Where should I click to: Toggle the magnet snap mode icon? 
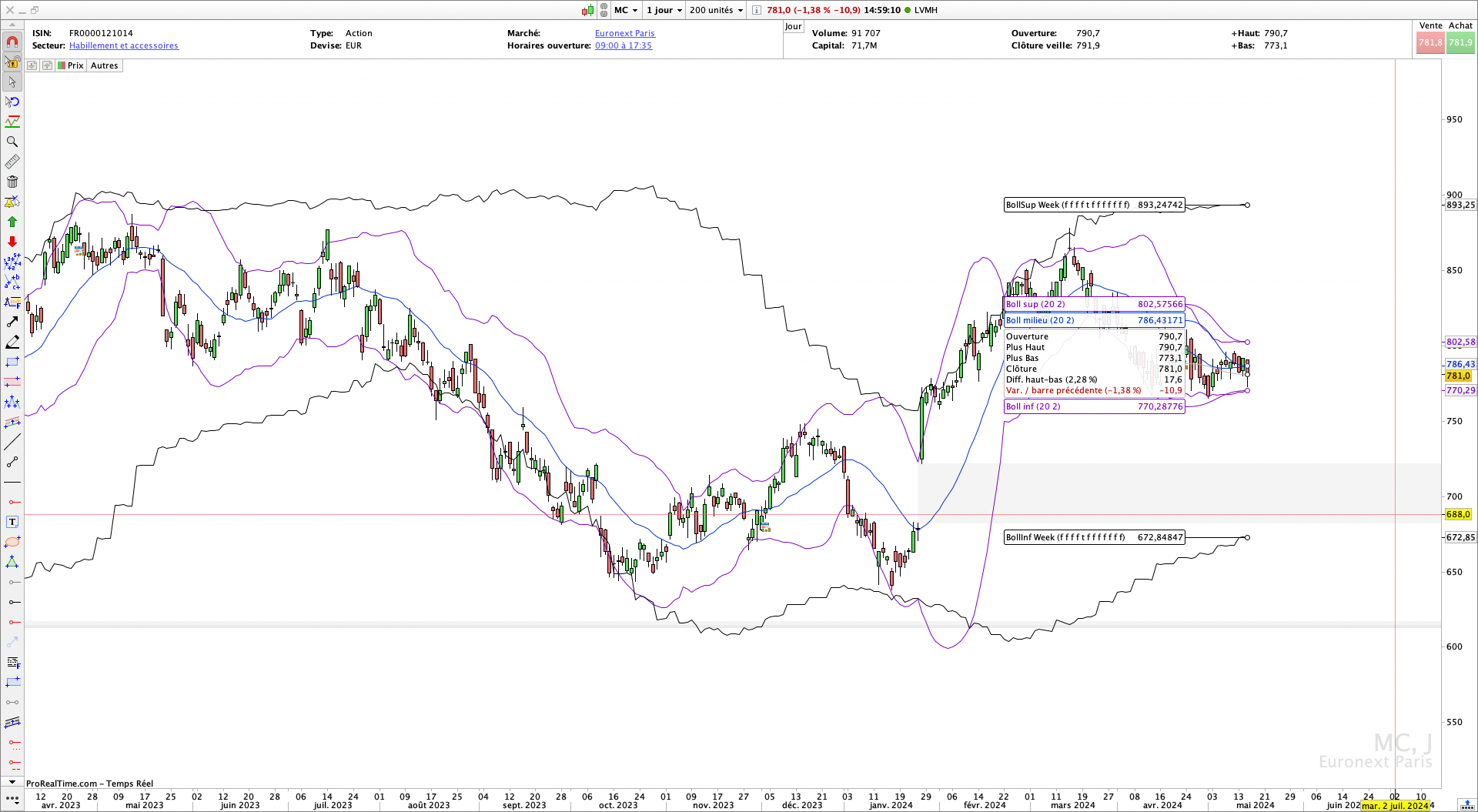(x=12, y=42)
